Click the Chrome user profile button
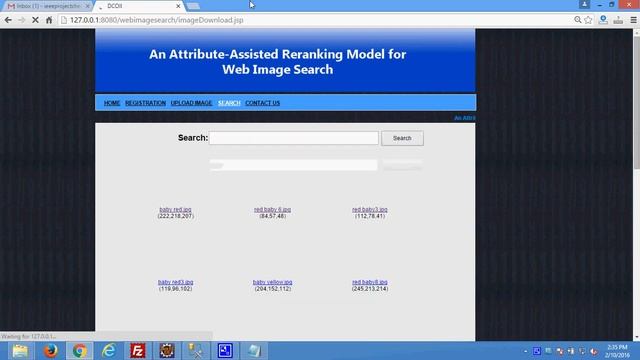The width and height of the screenshot is (640, 360). click(x=584, y=4)
